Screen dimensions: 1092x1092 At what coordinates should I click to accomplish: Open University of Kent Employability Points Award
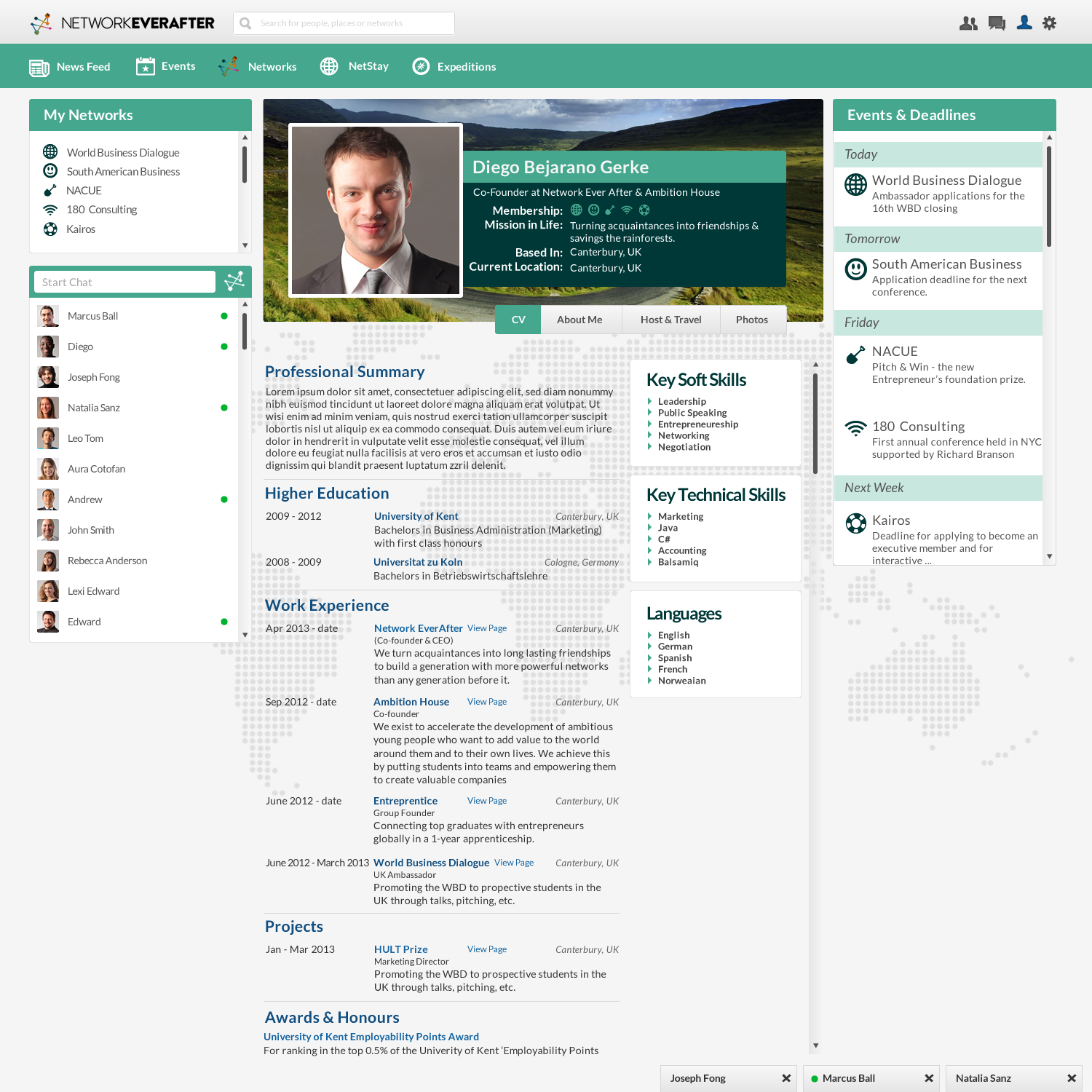(x=371, y=1037)
